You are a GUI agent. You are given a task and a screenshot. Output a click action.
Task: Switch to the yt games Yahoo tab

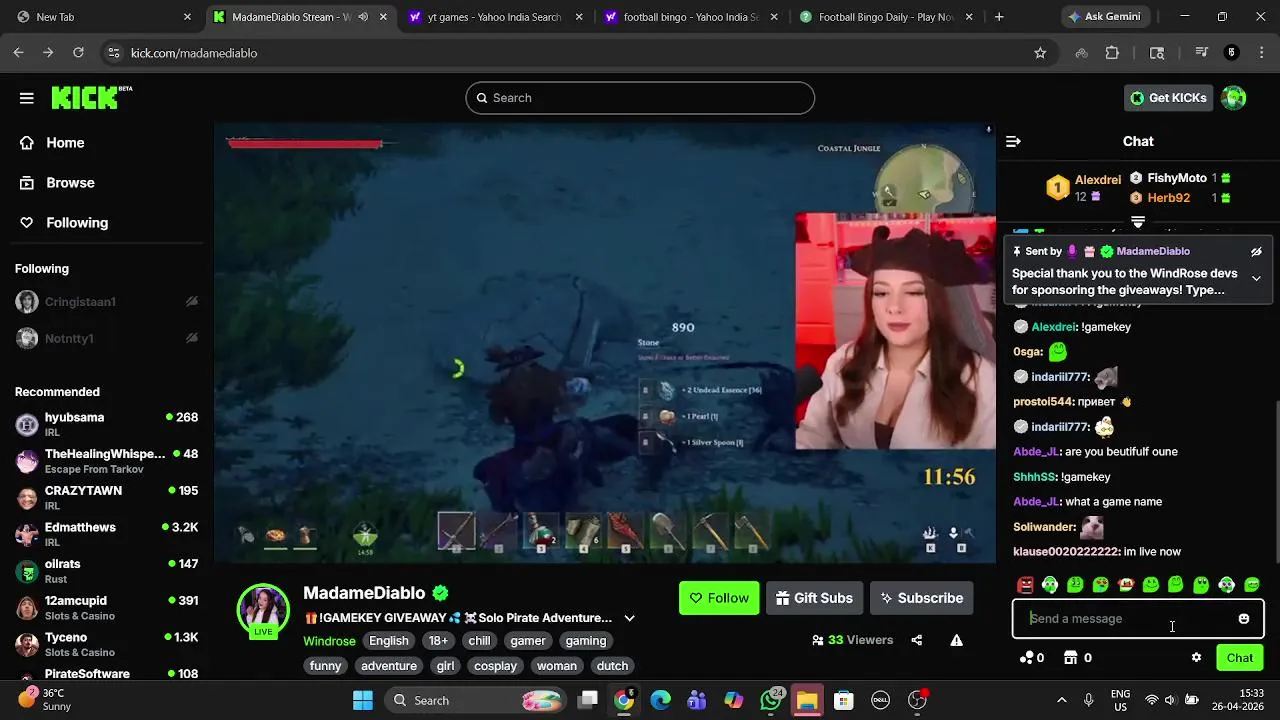click(494, 17)
